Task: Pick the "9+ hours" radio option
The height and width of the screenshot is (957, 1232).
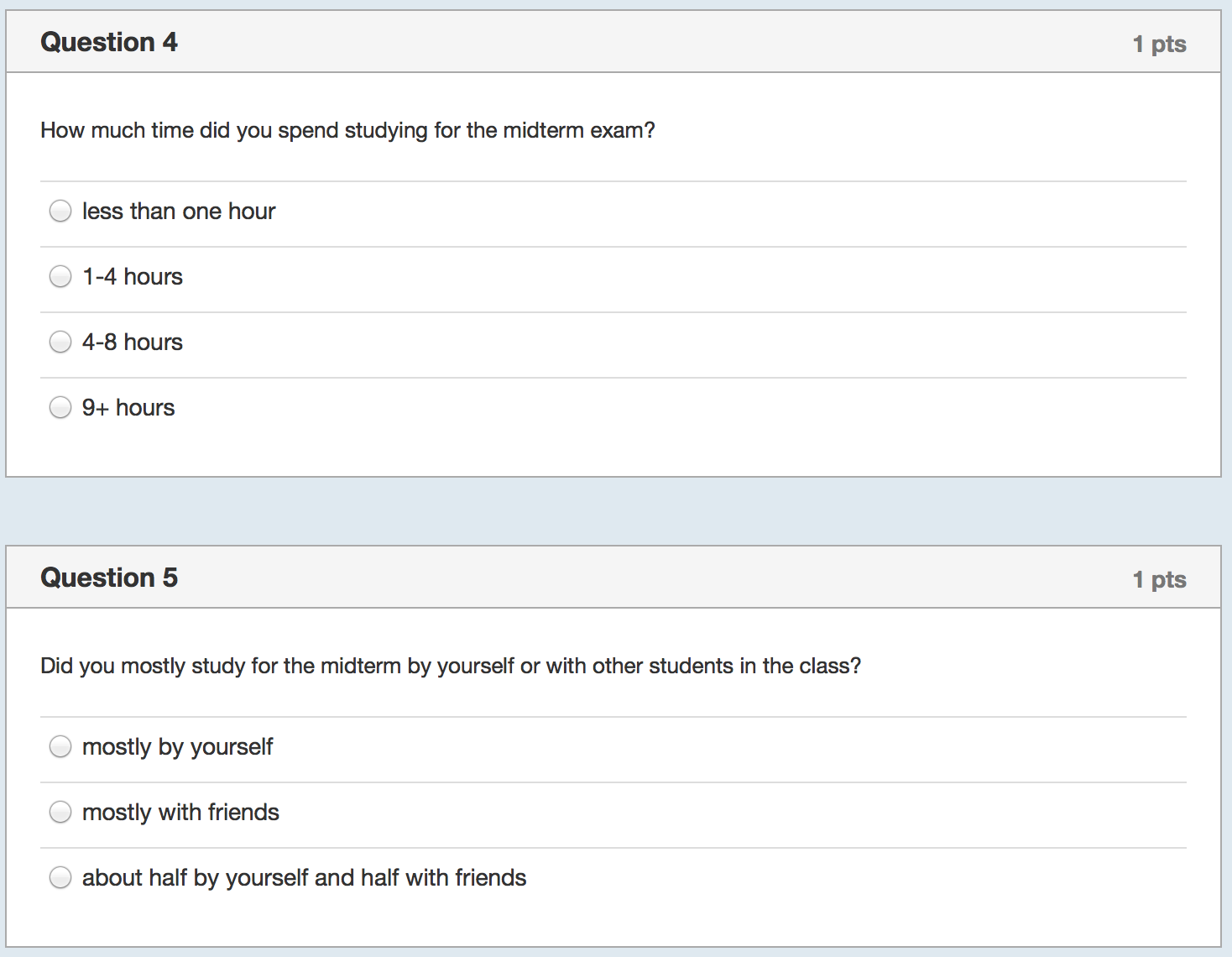Action: tap(60, 407)
